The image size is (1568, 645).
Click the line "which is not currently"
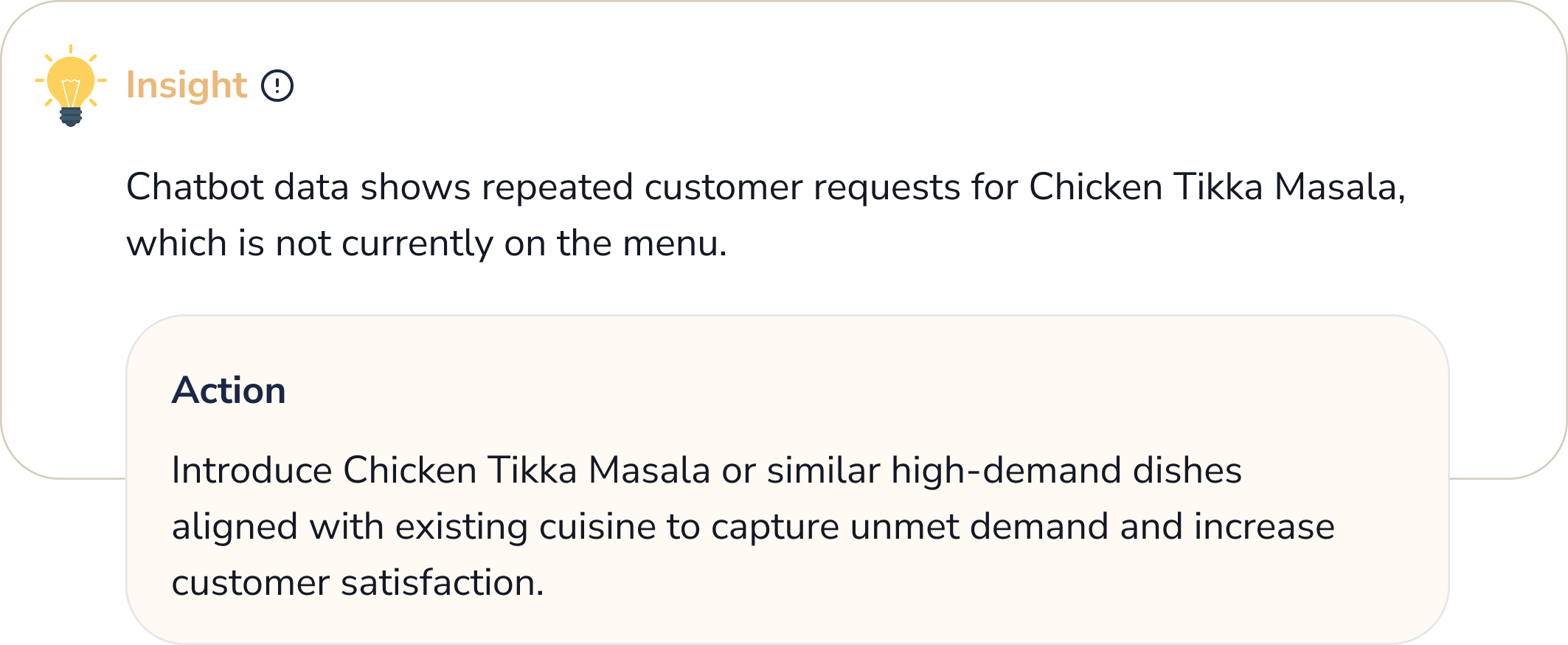pyautogui.click(x=310, y=243)
